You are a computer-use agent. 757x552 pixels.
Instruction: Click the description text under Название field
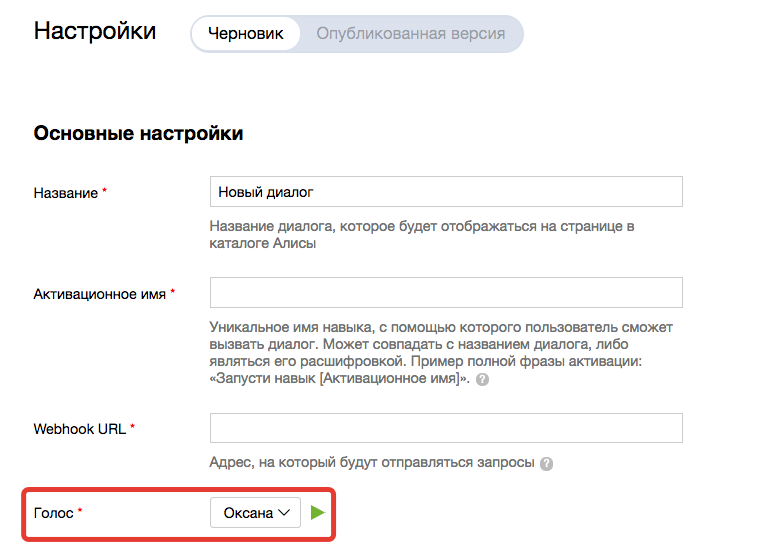(x=422, y=235)
